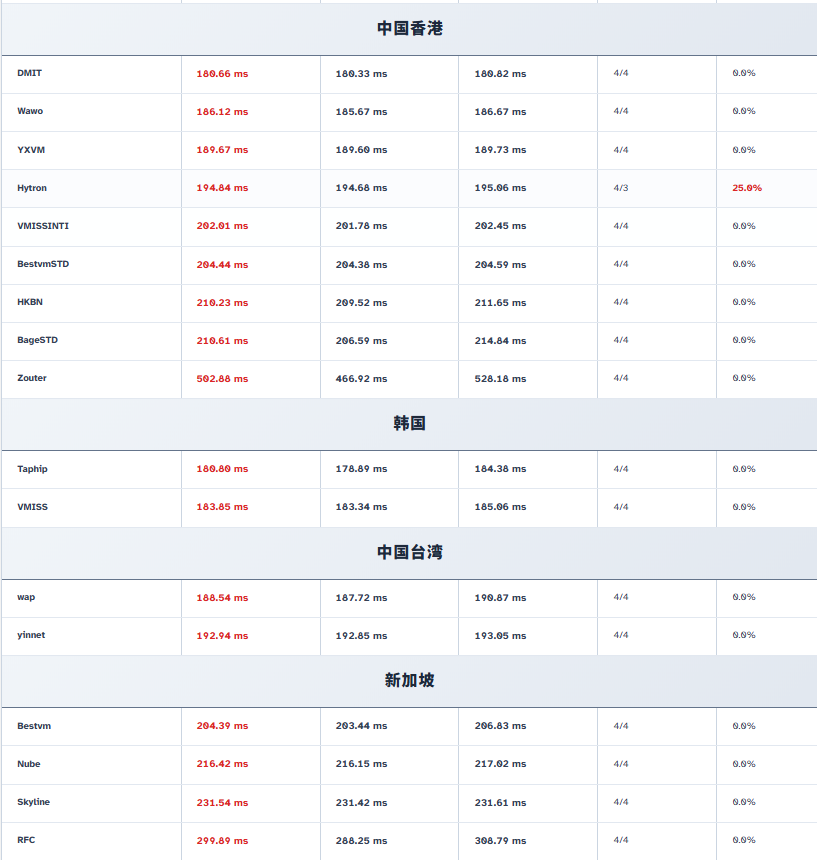Click the 中国台湾 section header
The width and height of the screenshot is (817, 860).
[409, 552]
